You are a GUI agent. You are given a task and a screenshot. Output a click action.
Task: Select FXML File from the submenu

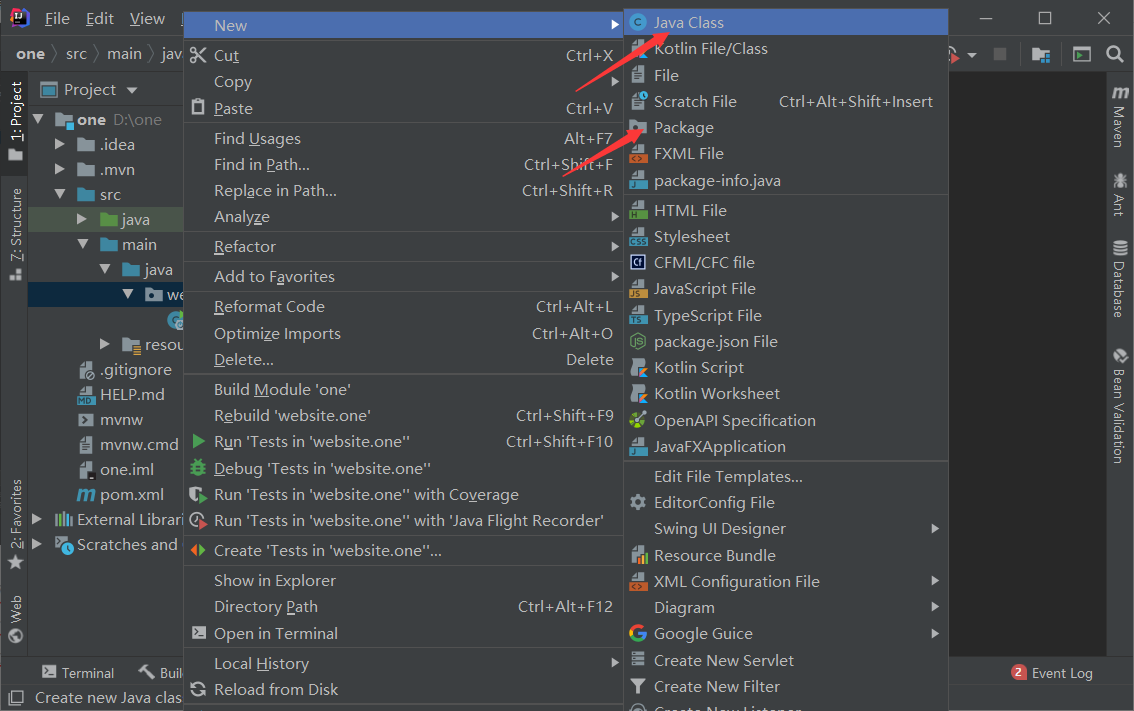coord(785,153)
